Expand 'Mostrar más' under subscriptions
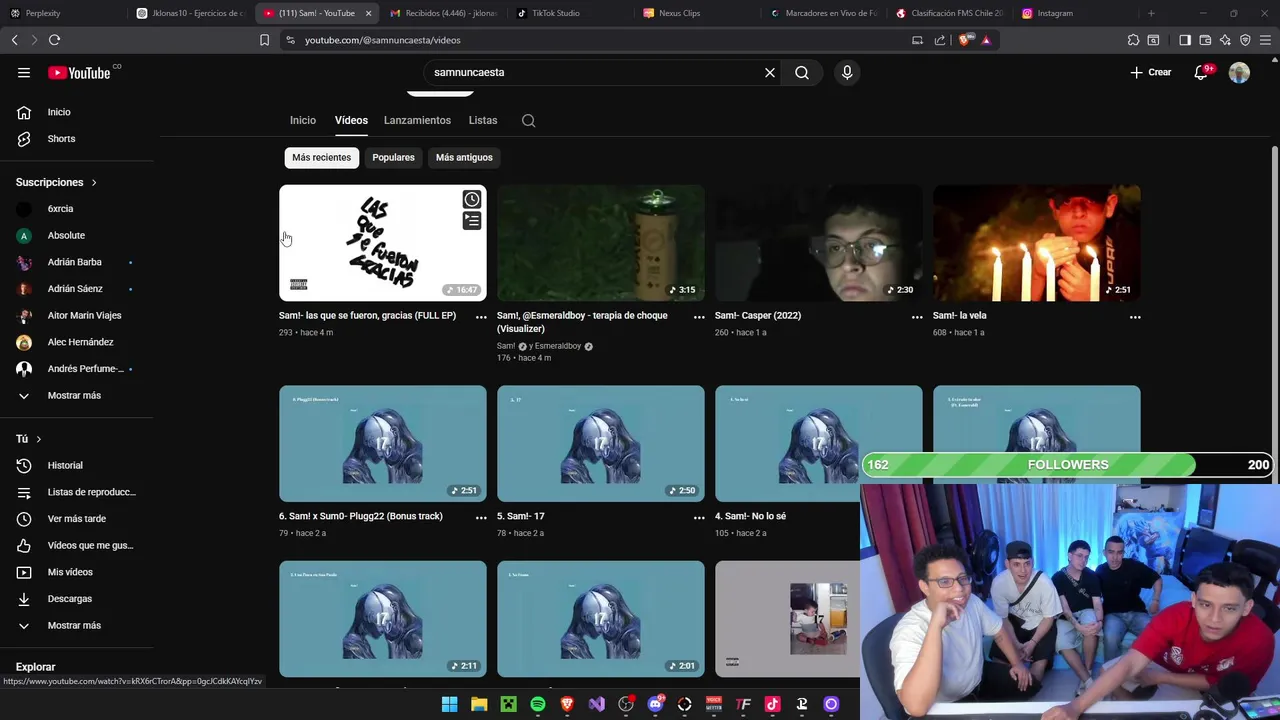Image resolution: width=1280 pixels, height=720 pixels. 76,395
